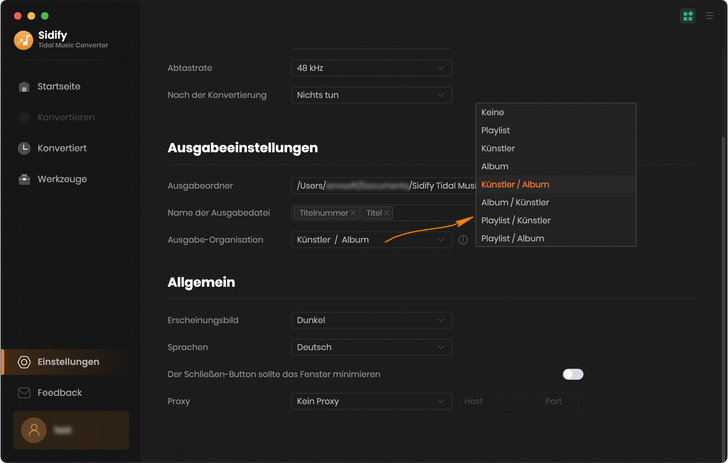Viewport: 728px width, 463px height.
Task: Select the Keine option in list
Action: point(493,113)
